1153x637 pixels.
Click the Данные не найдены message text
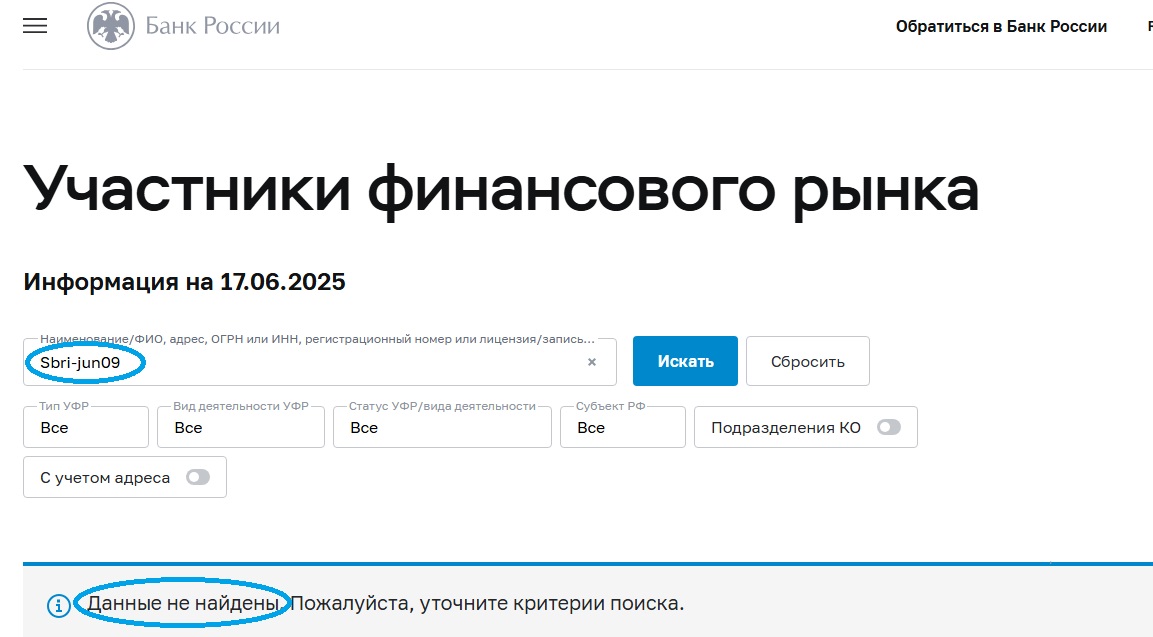[184, 603]
